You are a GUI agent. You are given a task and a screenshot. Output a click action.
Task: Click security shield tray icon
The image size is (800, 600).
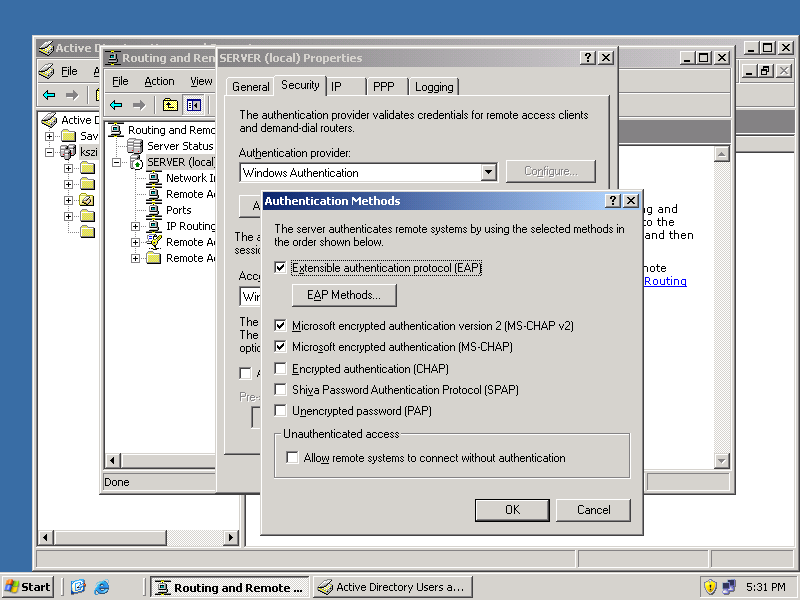710,587
